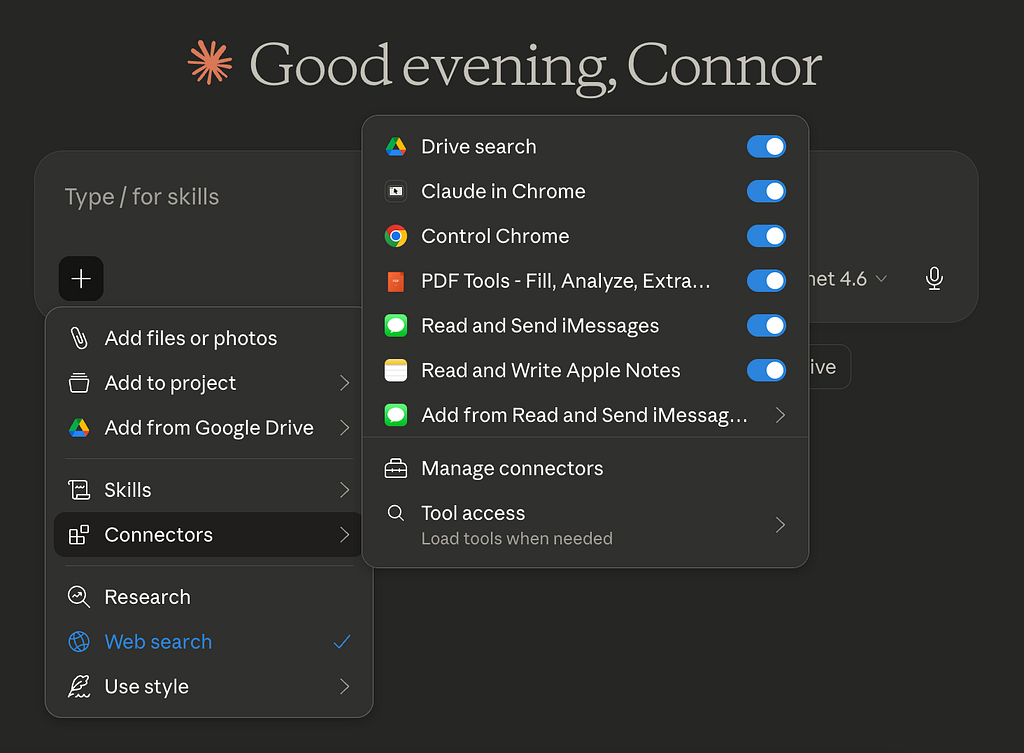Click the Claude in Chrome icon

click(x=396, y=191)
